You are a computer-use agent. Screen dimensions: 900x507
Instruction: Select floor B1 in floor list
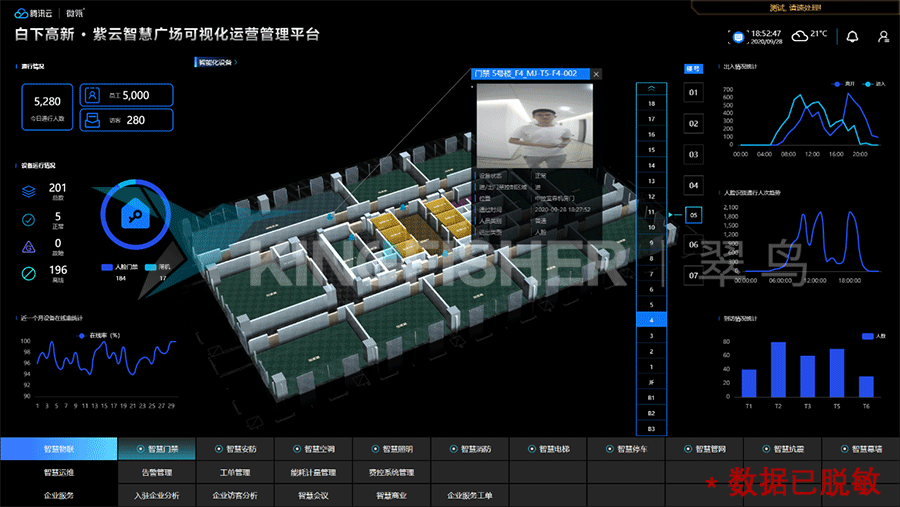(x=651, y=397)
